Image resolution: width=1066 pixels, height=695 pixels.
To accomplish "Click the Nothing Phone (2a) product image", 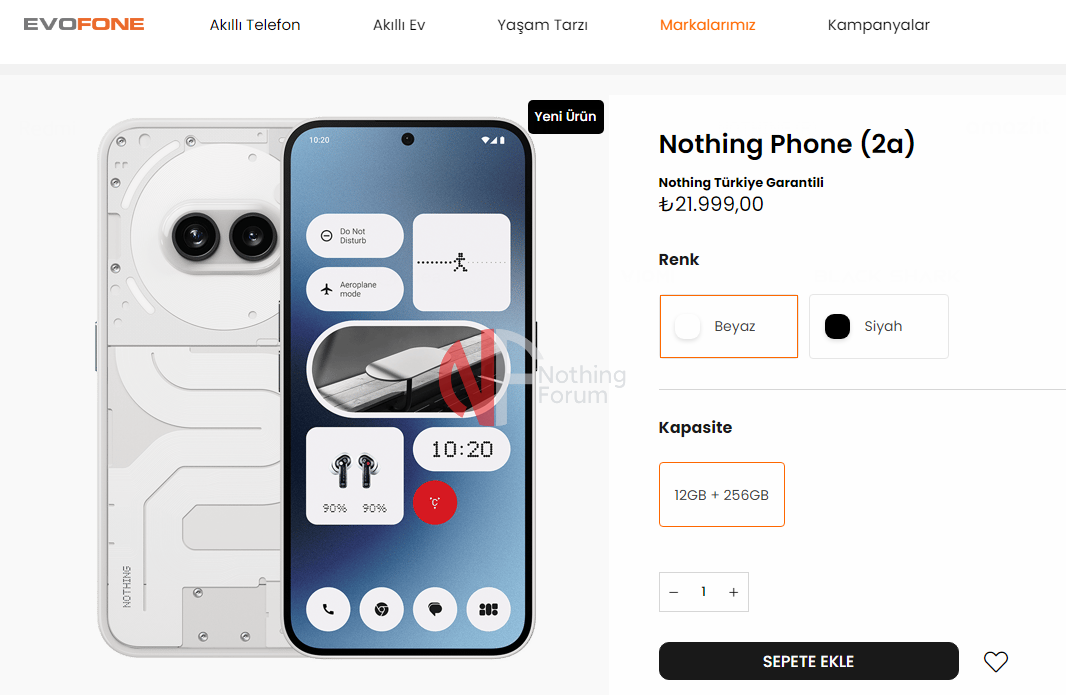I will 317,388.
